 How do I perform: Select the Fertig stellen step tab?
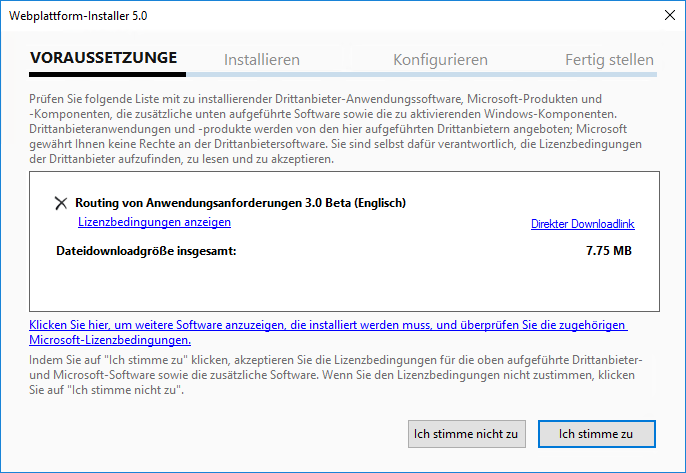609,60
